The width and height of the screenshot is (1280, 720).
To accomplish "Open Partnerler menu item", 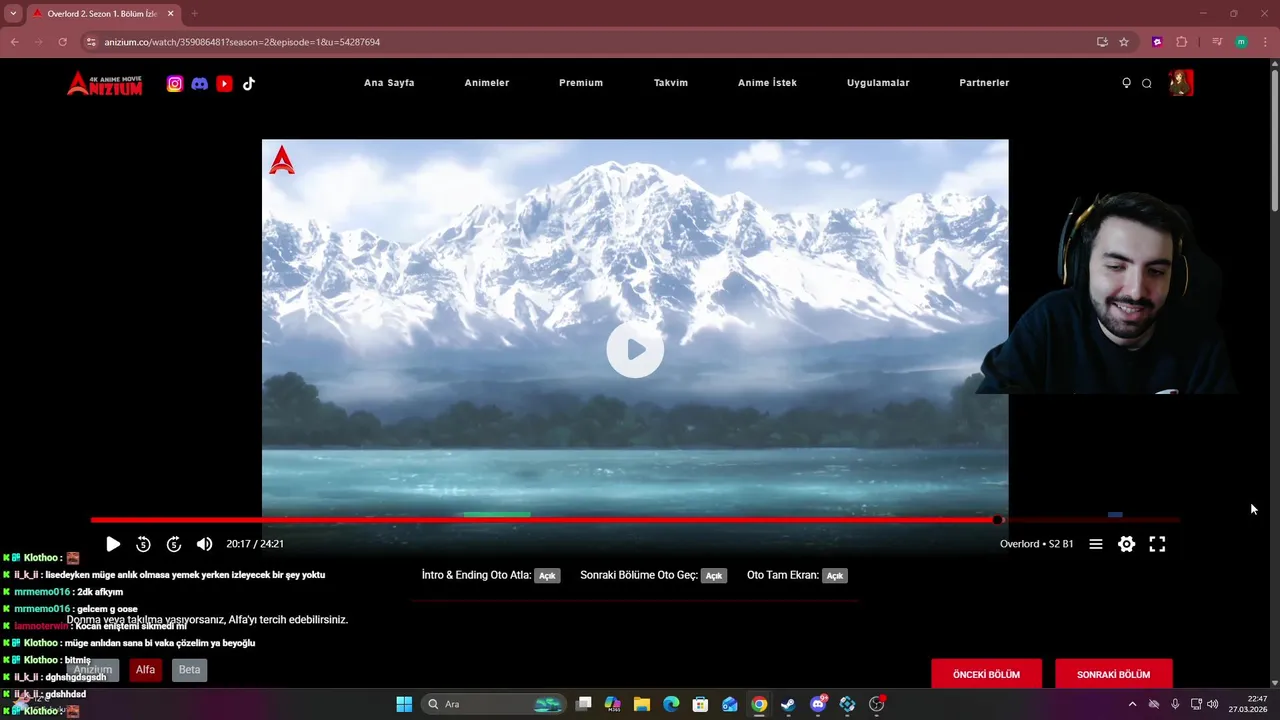I will tap(984, 83).
